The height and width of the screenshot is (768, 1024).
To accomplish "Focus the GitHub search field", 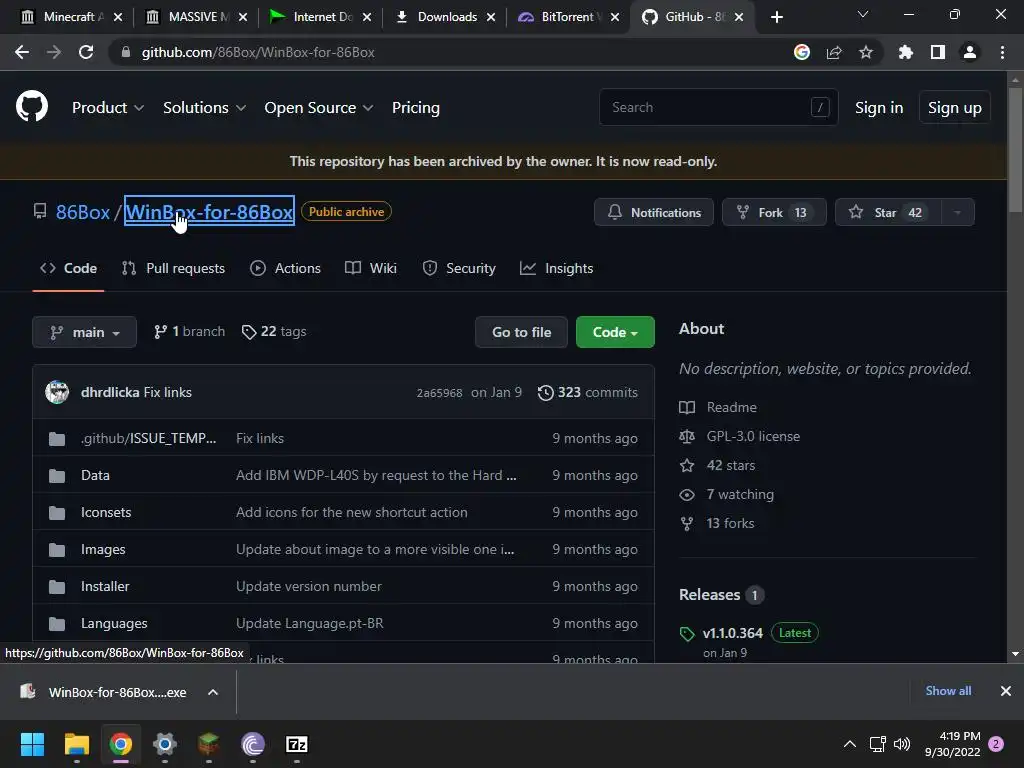I will [718, 107].
